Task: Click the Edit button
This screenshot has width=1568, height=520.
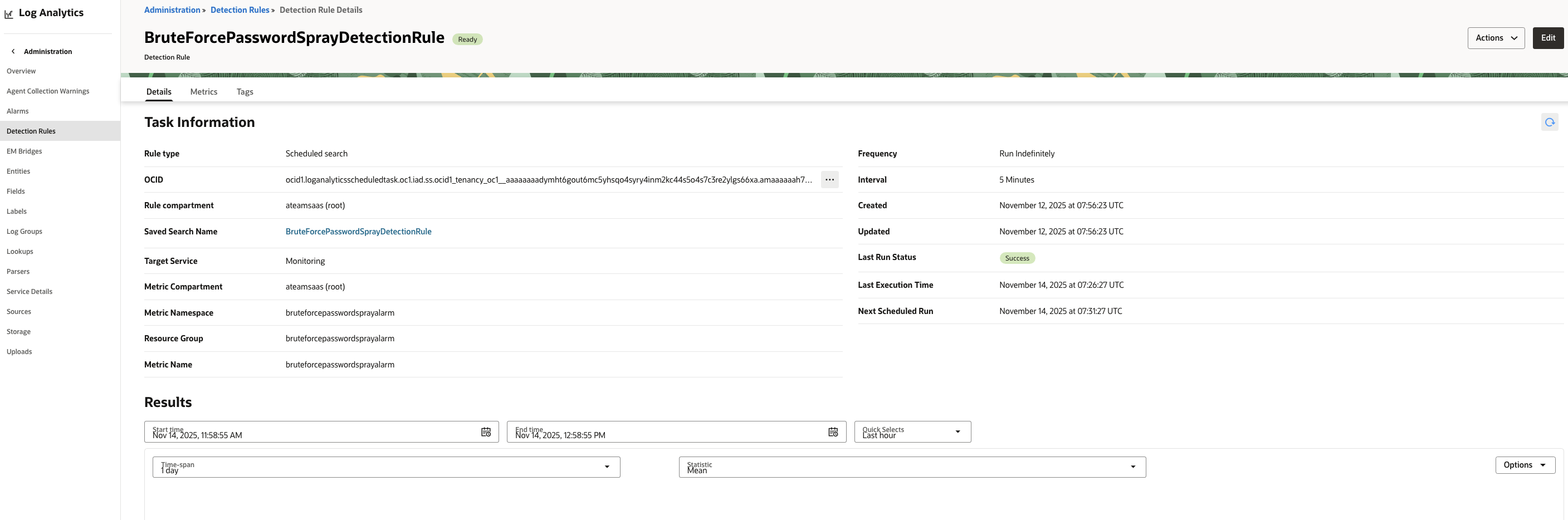Action: 1547,38
